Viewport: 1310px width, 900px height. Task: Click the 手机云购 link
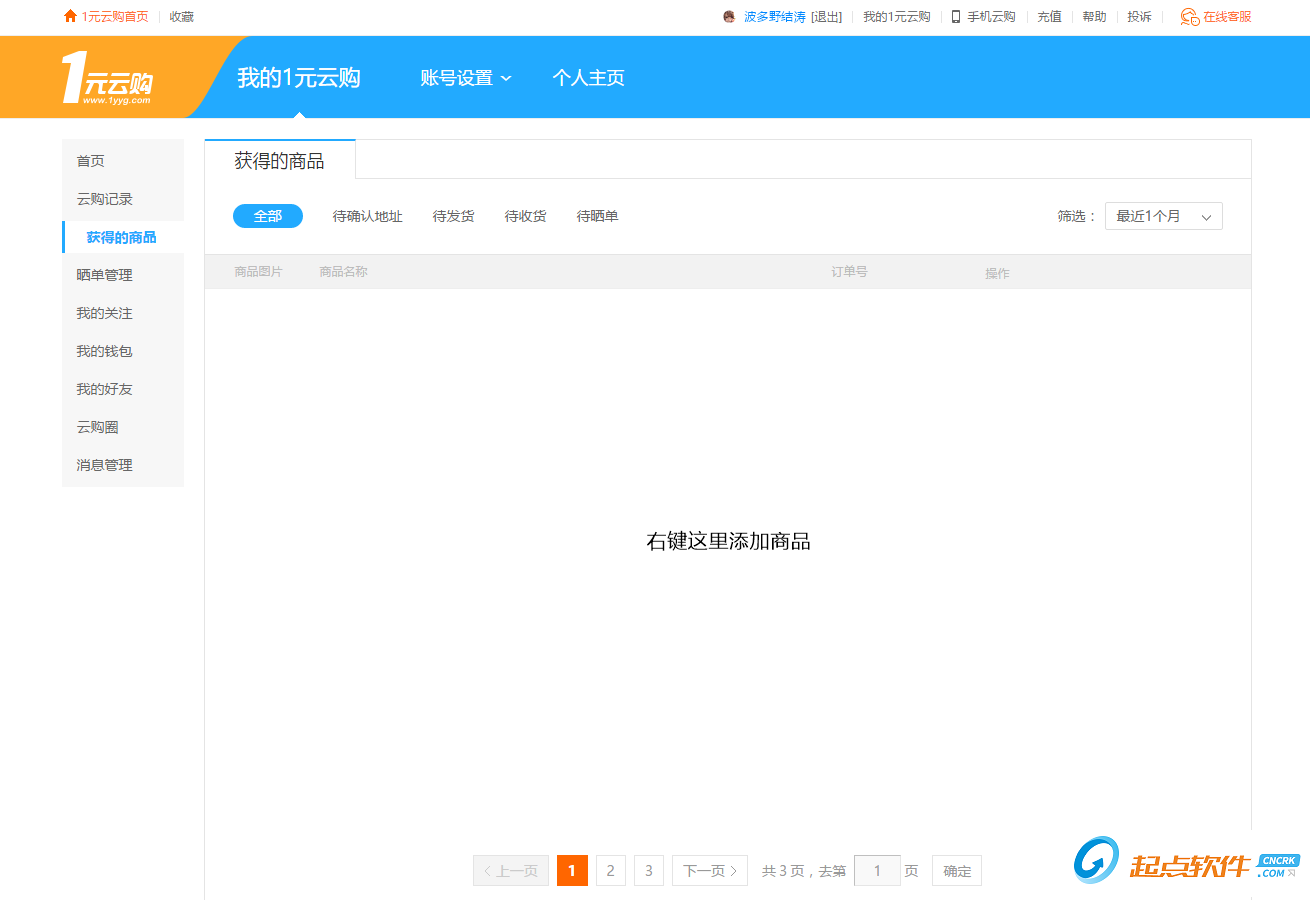[991, 16]
